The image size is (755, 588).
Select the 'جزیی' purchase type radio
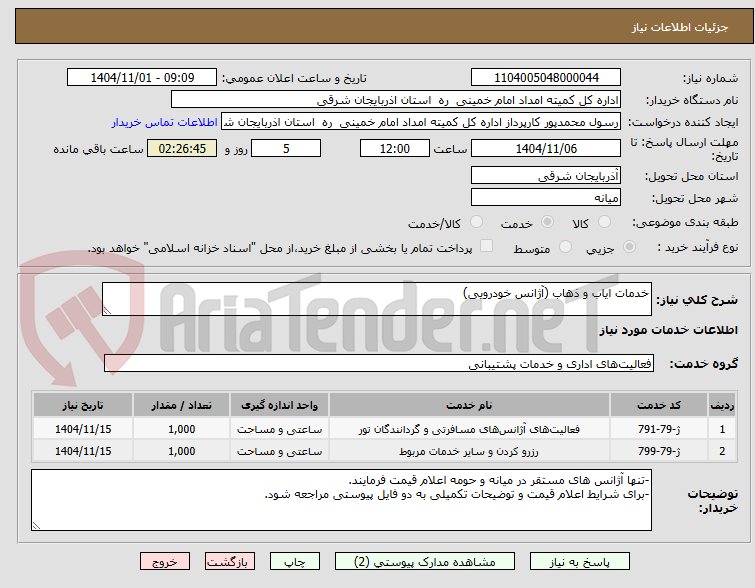629,247
